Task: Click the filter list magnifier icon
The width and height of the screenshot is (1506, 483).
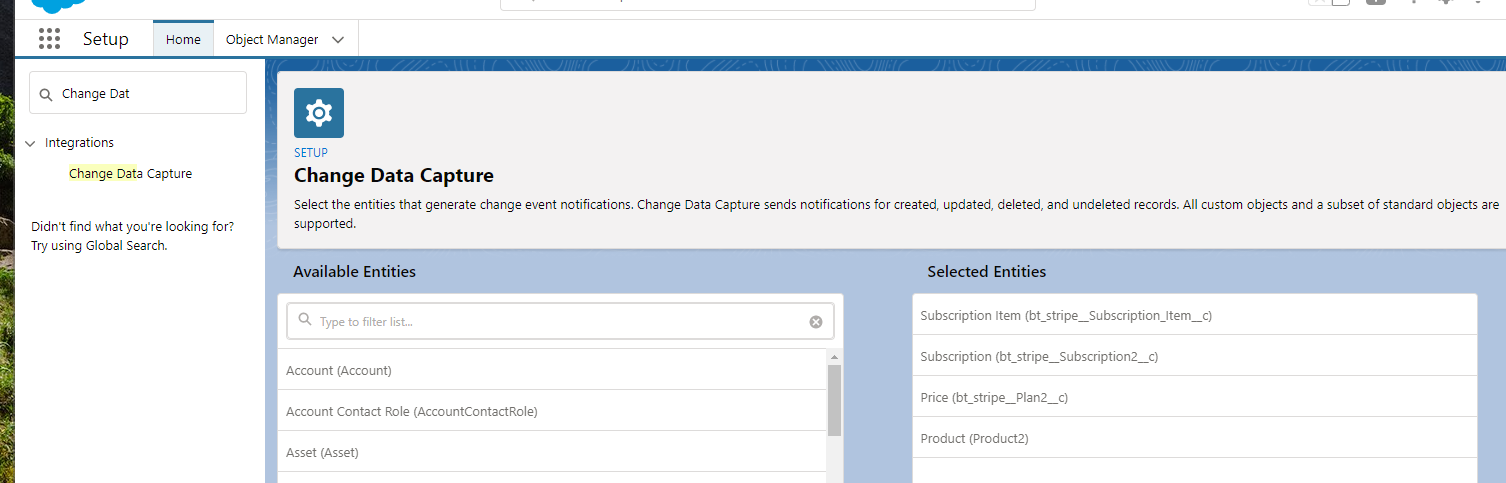Action: tap(305, 321)
